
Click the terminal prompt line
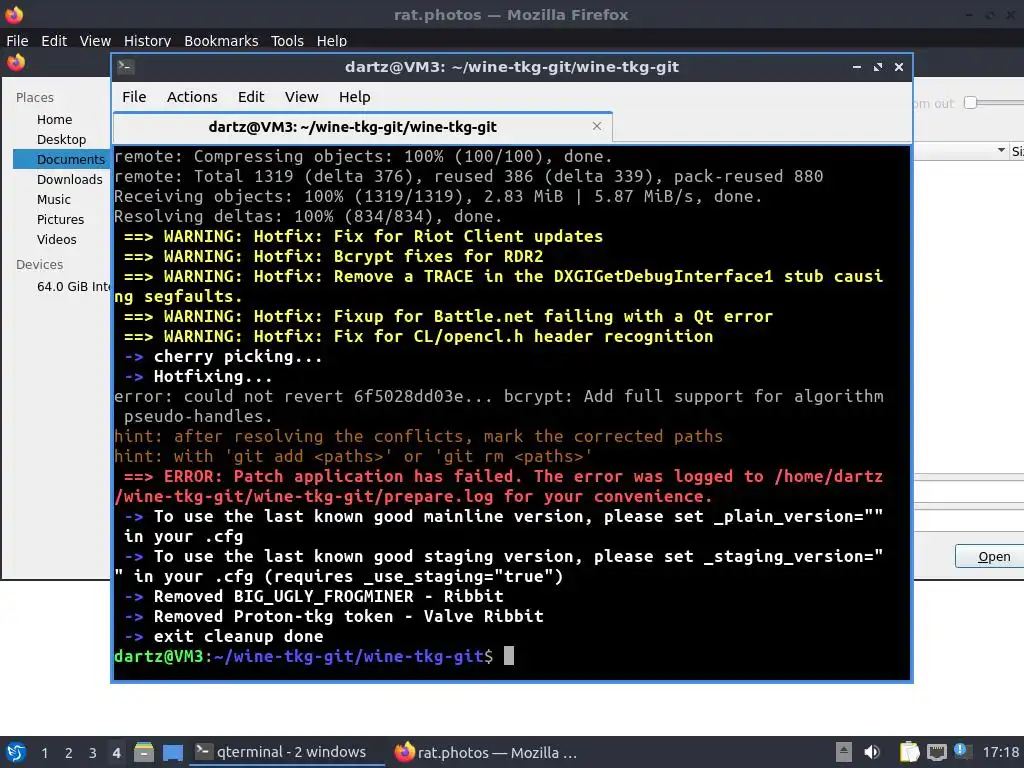click(x=314, y=656)
